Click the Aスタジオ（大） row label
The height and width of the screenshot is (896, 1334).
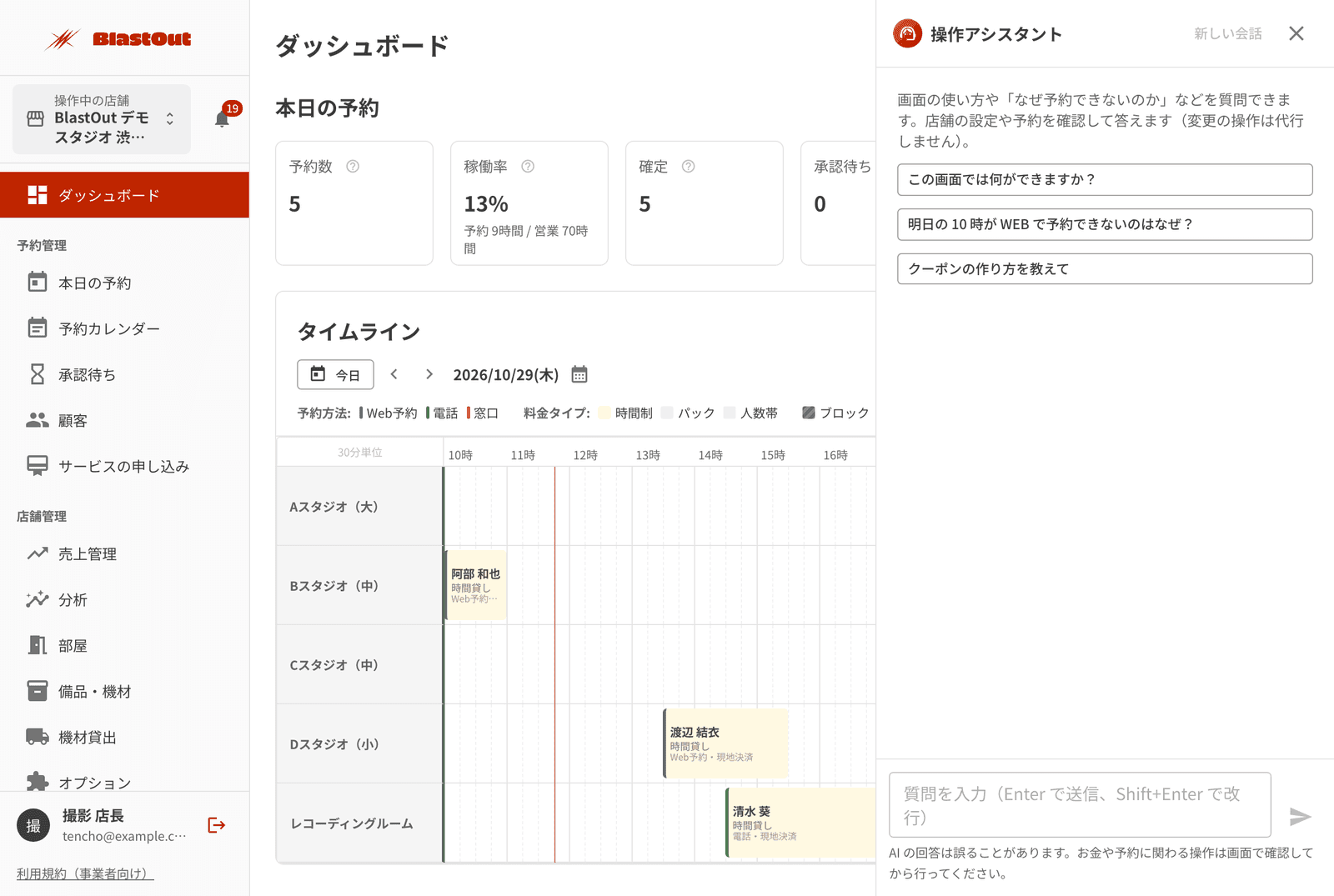pyautogui.click(x=334, y=507)
